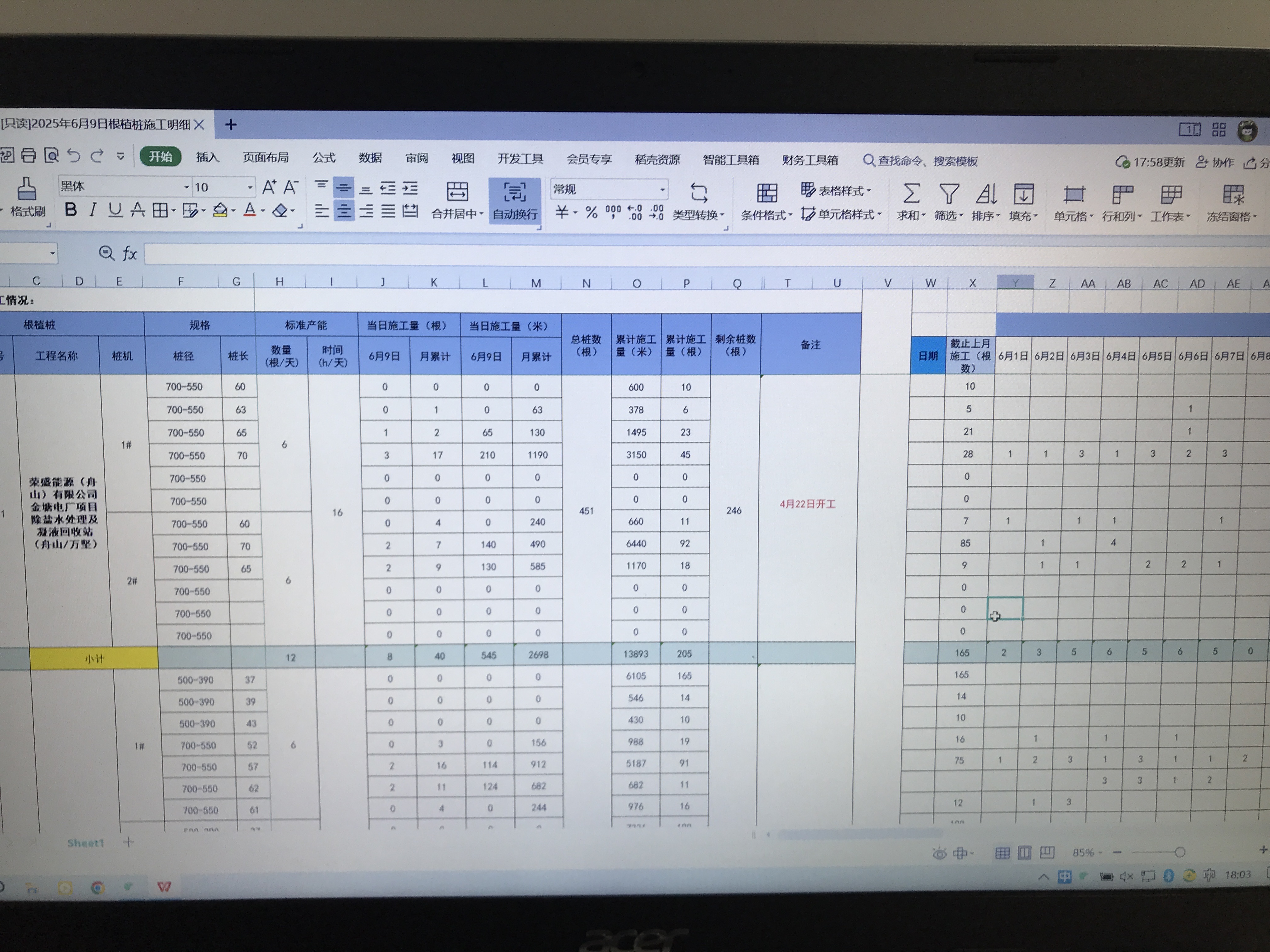Viewport: 1270px width, 952px height.
Task: Switch to the Insert (插入) ribbon tab
Action: 207,157
